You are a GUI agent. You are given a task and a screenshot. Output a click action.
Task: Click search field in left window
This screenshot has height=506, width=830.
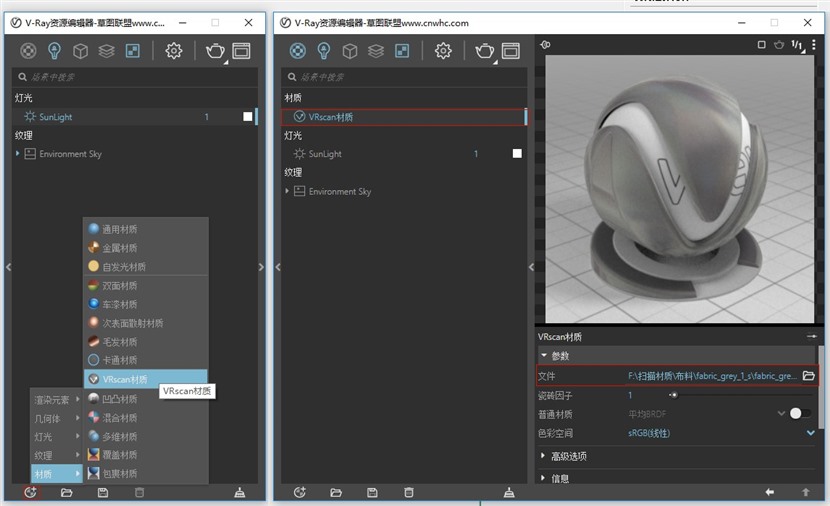135,77
